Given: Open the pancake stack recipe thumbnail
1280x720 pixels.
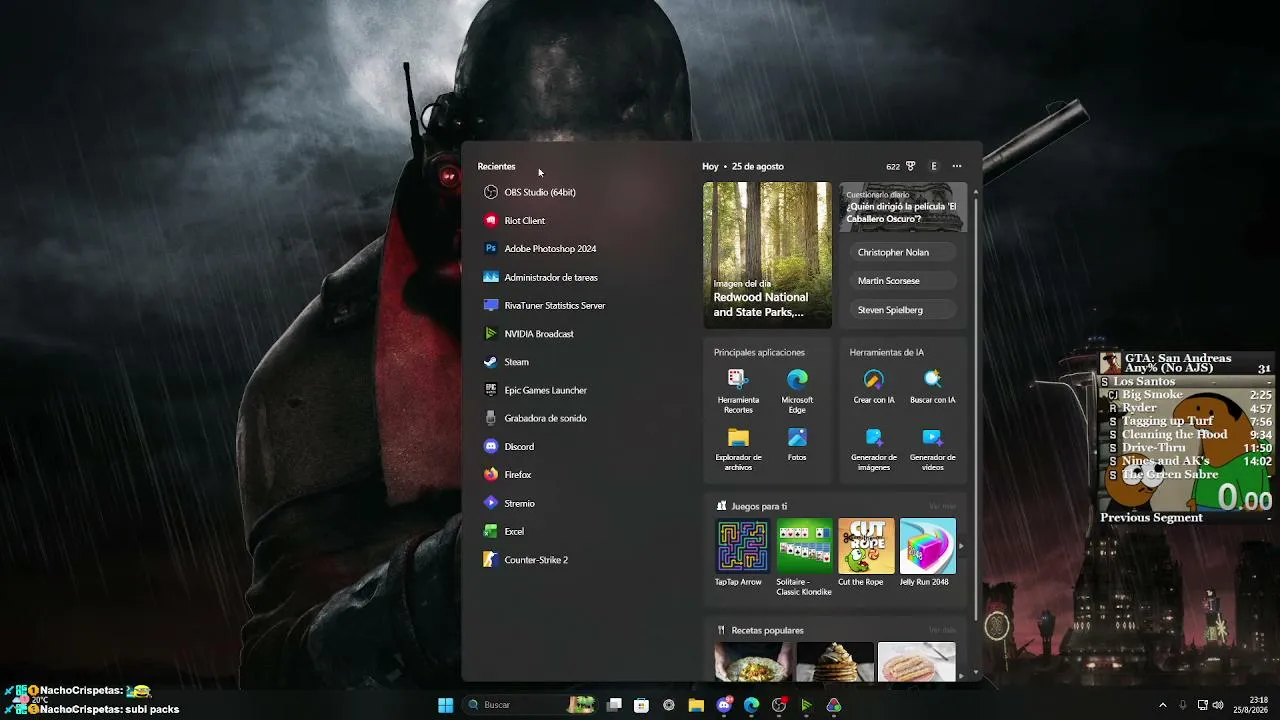Looking at the screenshot, I should coord(835,661).
